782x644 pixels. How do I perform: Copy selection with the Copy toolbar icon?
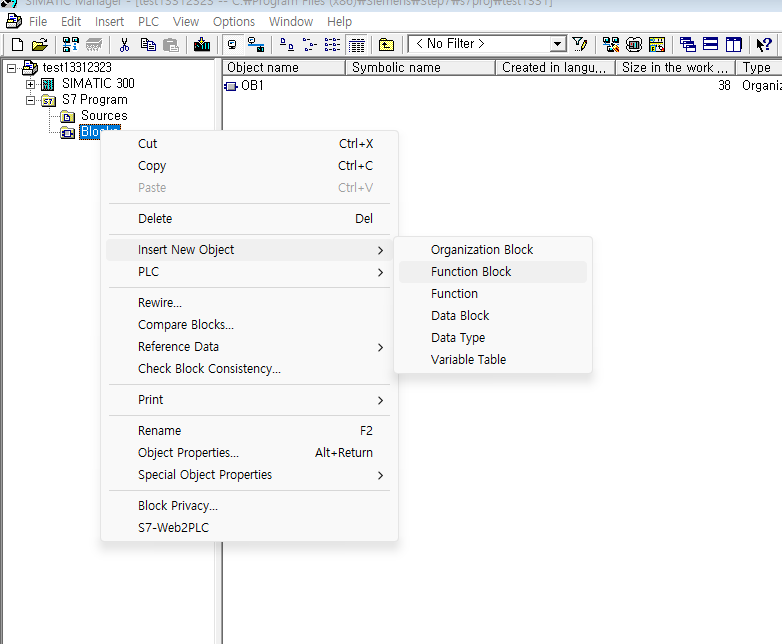pyautogui.click(x=148, y=44)
